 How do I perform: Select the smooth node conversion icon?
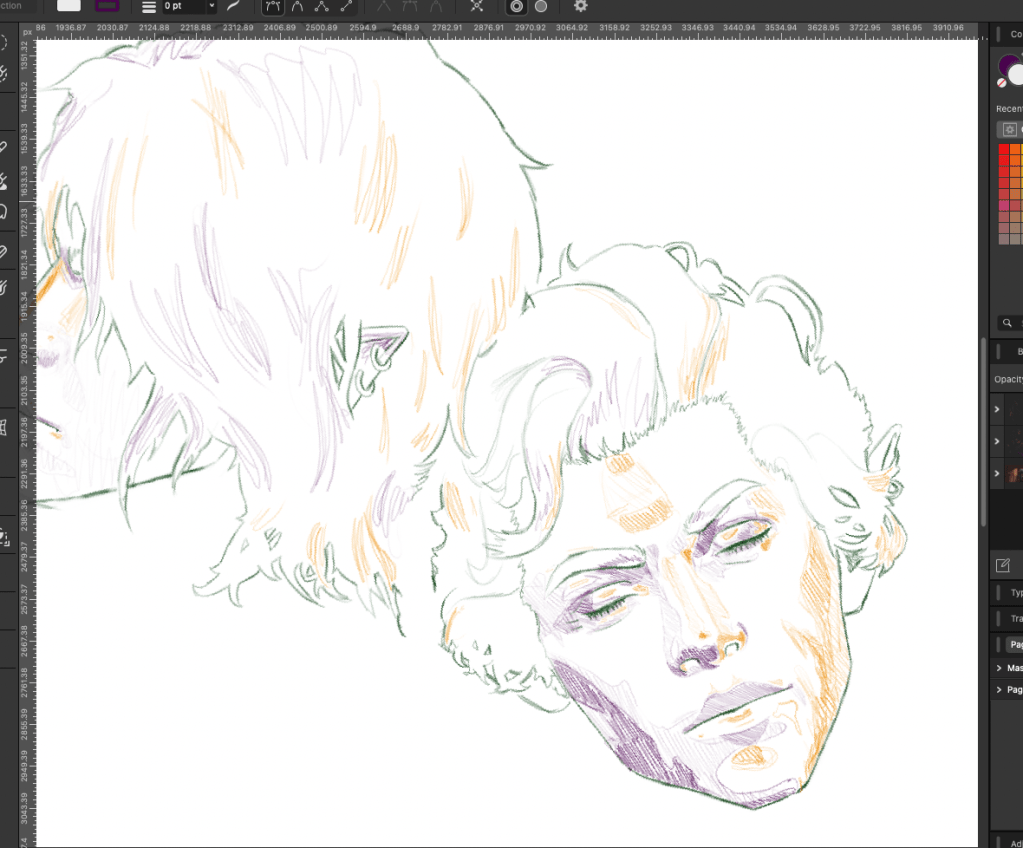coord(297,6)
